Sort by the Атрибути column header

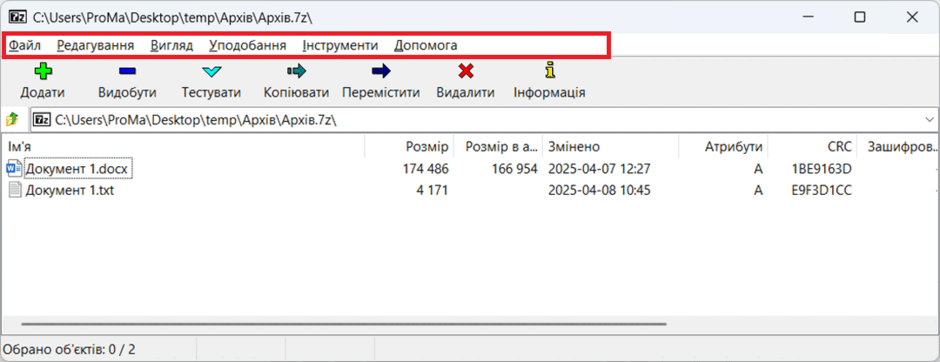click(724, 147)
